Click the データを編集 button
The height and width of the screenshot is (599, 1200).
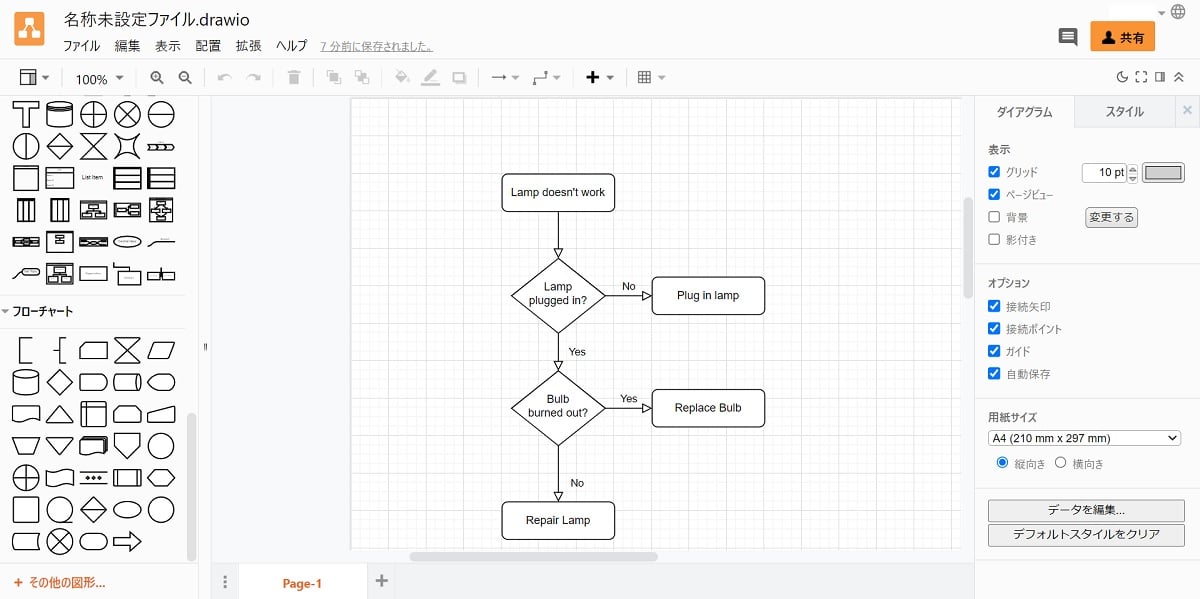(x=1085, y=510)
